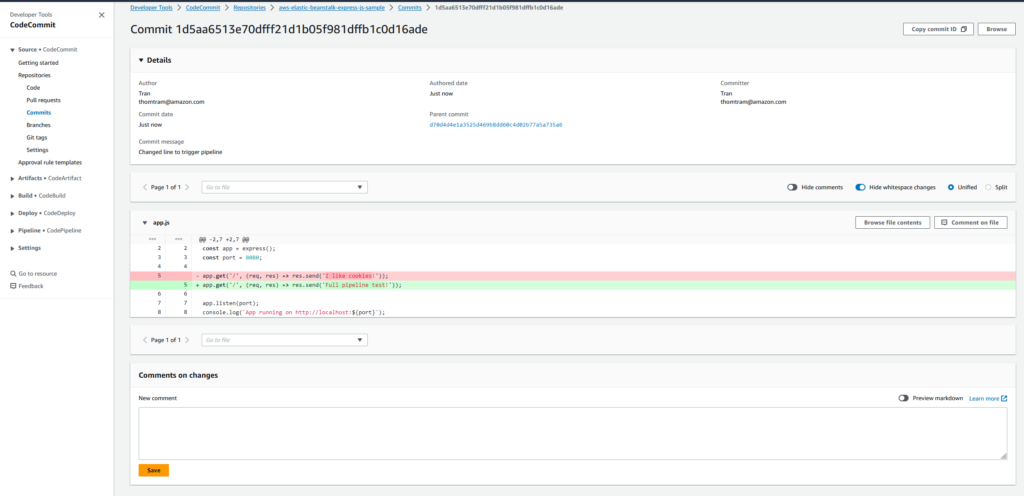The image size is (1024, 496).
Task: Click the copy icon on Copy commit ID
Action: [964, 29]
